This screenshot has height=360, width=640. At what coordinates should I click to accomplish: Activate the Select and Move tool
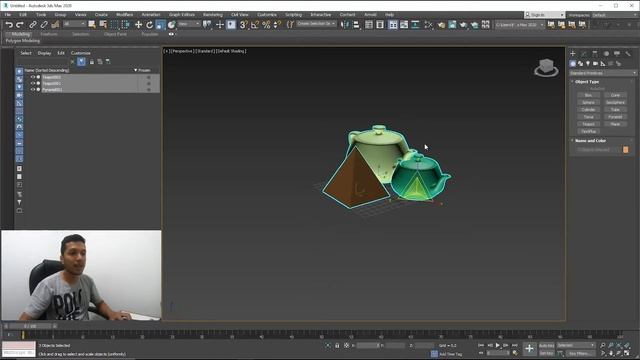[138, 25]
